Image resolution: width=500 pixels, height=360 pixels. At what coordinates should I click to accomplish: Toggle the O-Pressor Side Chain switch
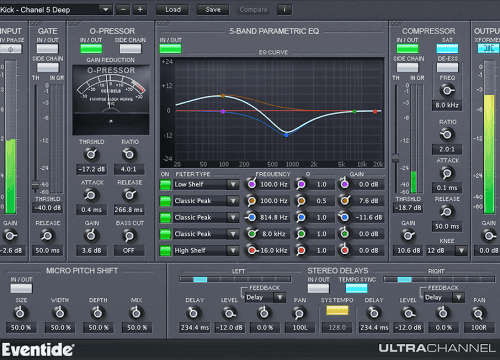tap(130, 49)
